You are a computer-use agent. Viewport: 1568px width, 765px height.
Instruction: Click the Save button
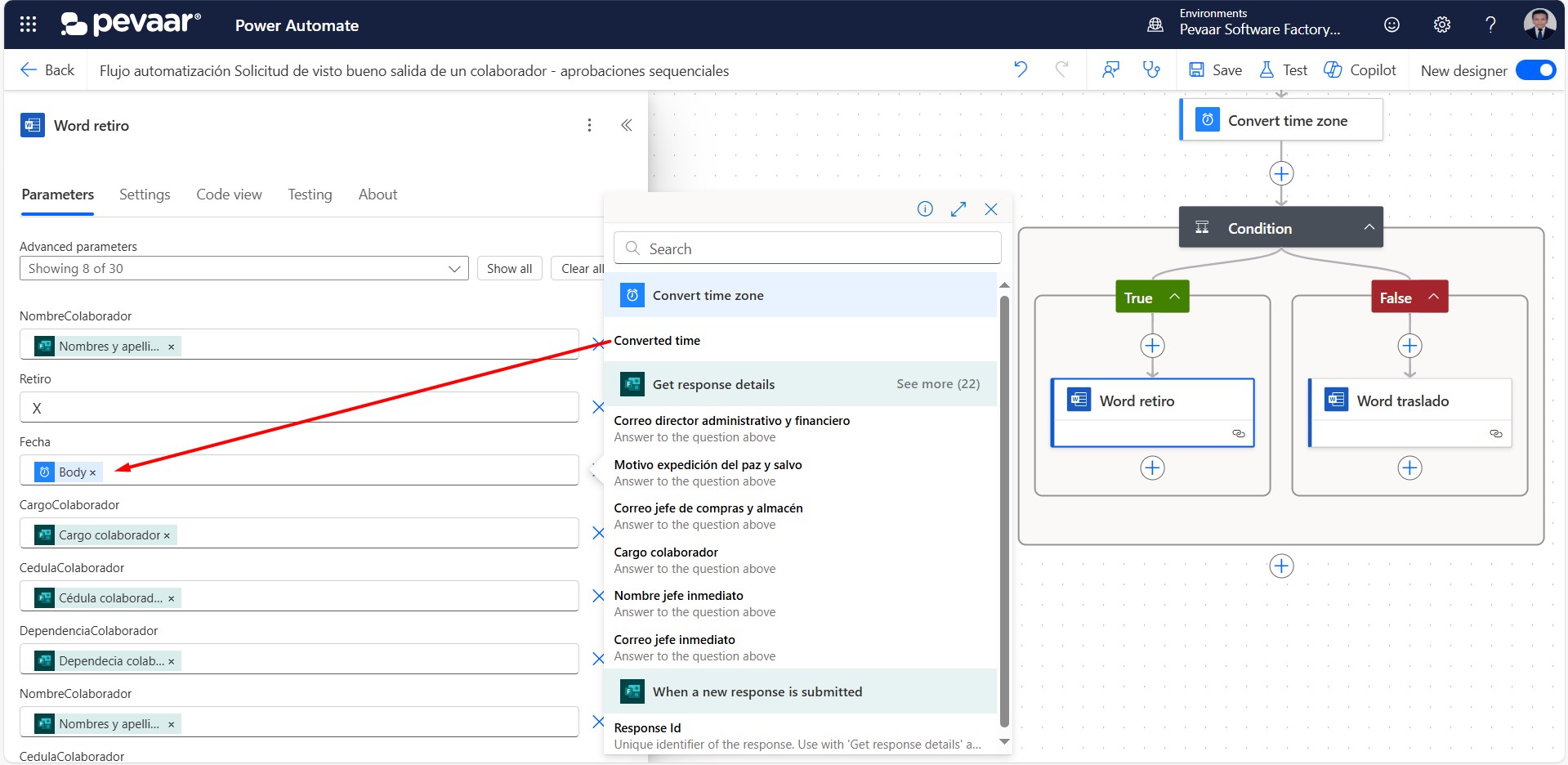pyautogui.click(x=1215, y=70)
